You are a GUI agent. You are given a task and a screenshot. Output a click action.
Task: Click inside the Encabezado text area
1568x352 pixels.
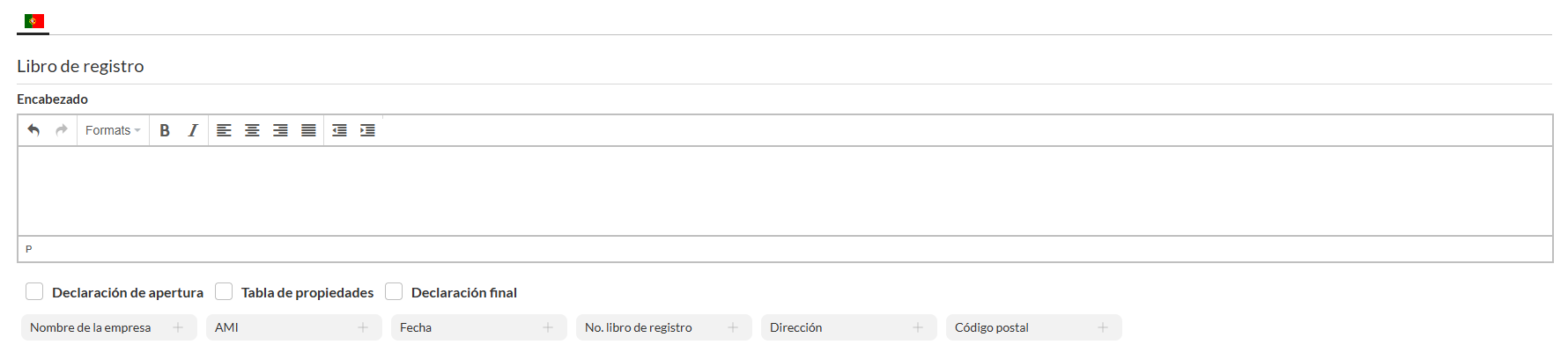[784, 191]
